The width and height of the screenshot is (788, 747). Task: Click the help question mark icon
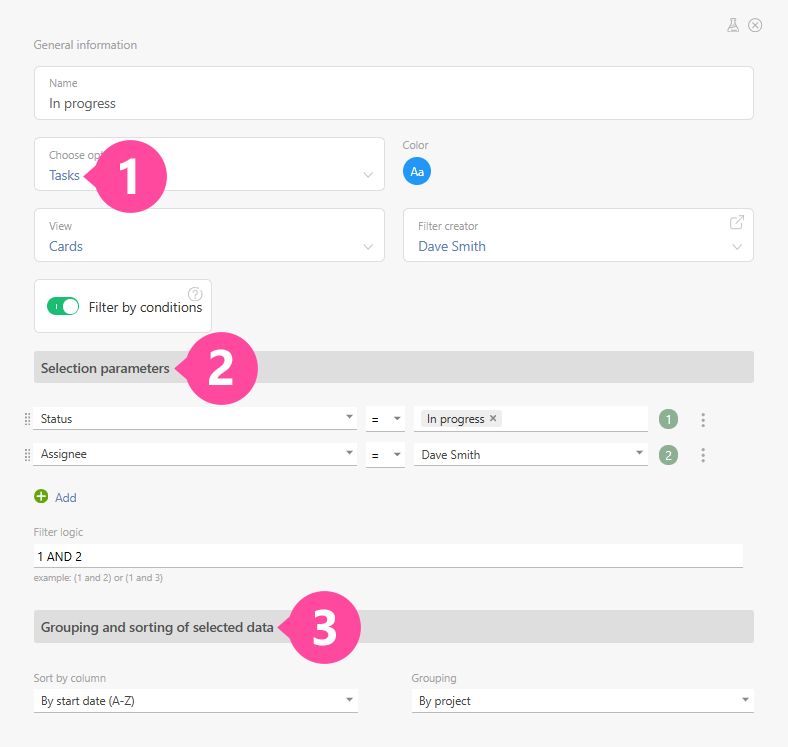[195, 294]
